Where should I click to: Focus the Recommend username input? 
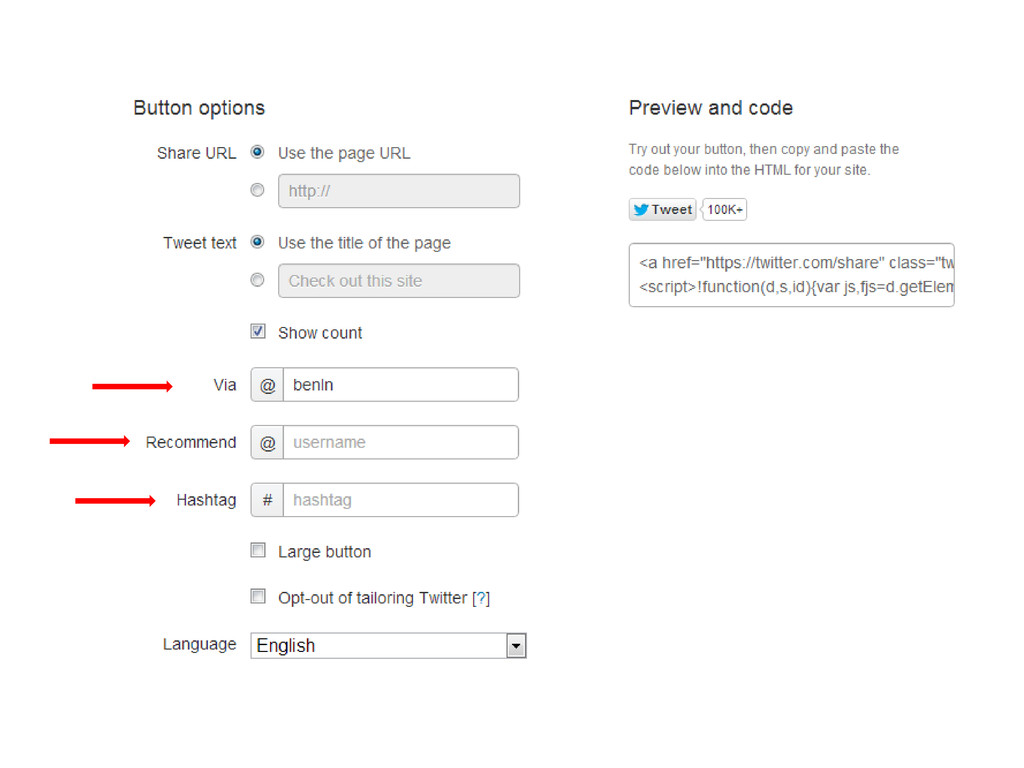click(x=401, y=443)
